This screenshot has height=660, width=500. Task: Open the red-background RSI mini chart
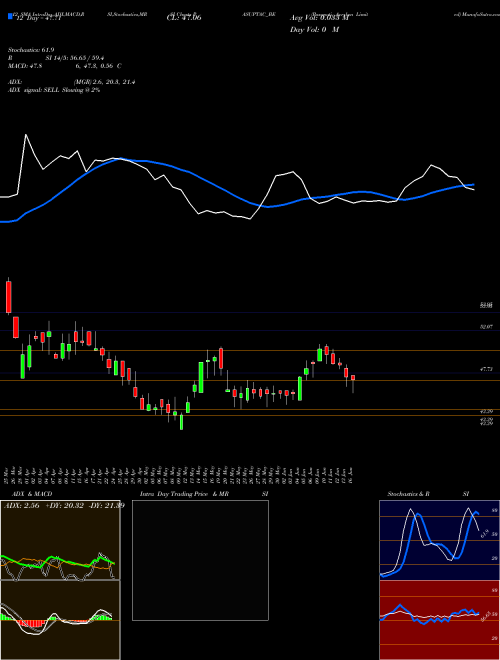pyautogui.click(x=439, y=620)
